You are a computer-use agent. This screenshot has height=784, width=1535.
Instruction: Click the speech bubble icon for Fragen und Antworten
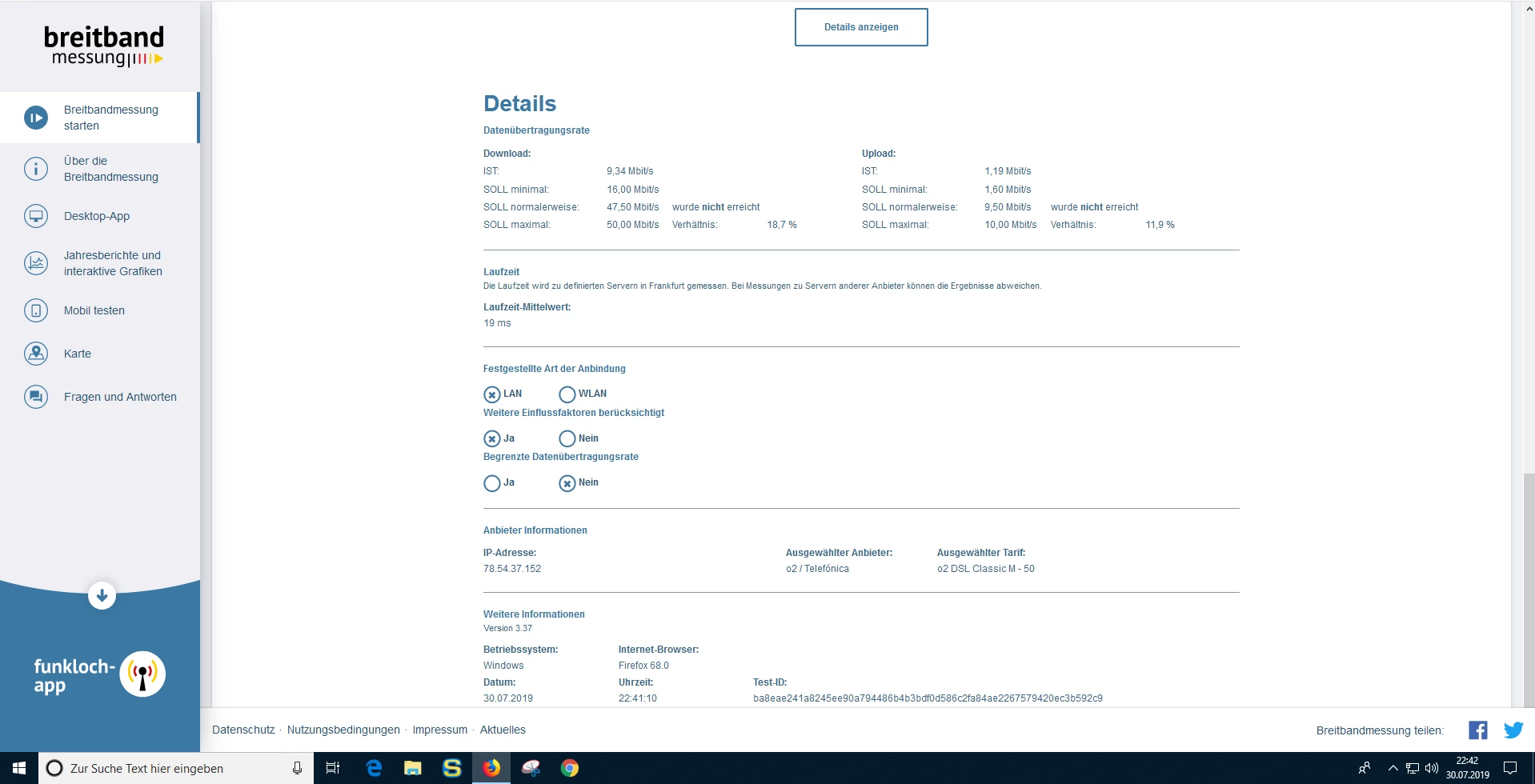pyautogui.click(x=36, y=397)
